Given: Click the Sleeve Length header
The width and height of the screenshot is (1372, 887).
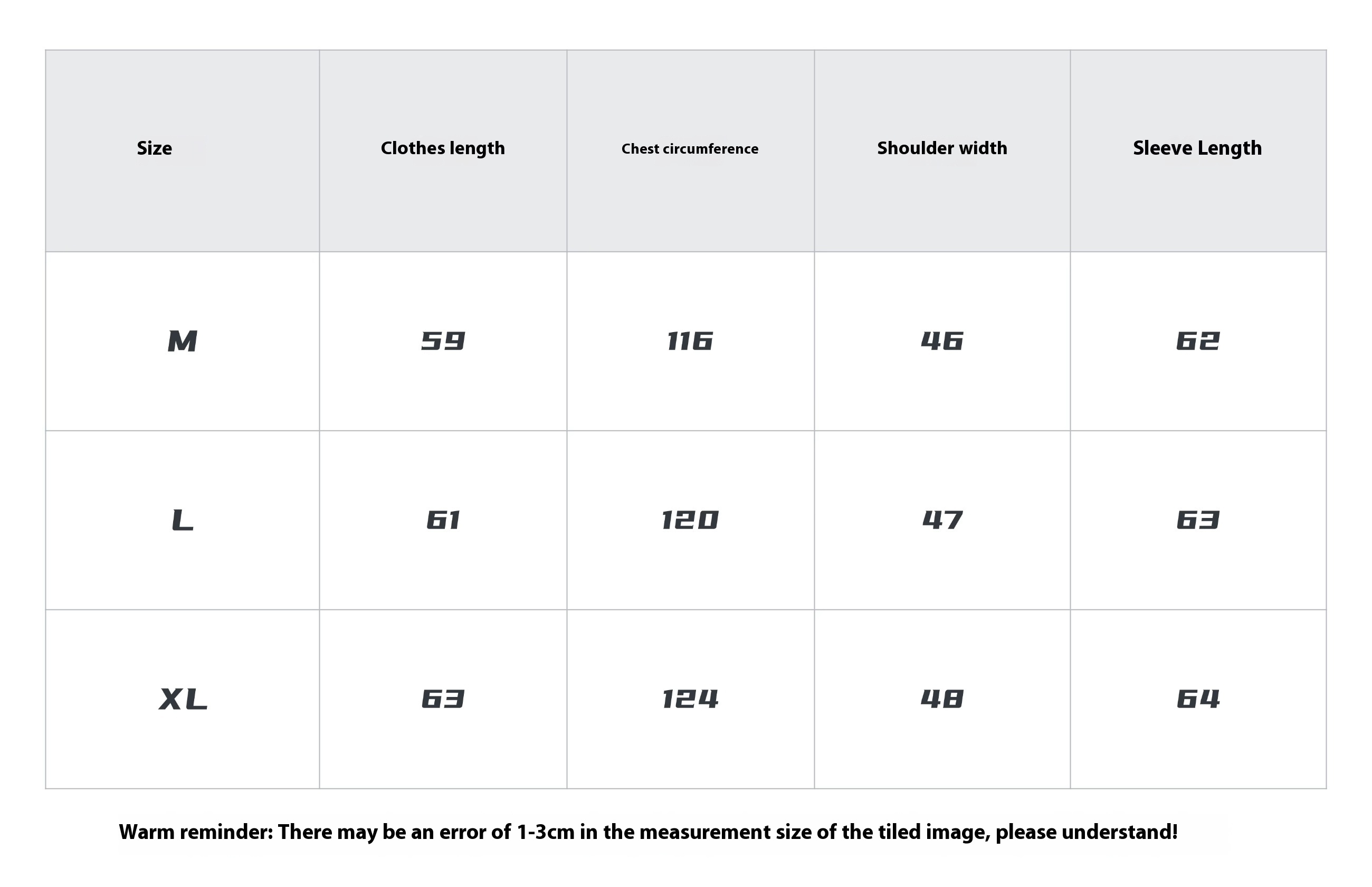Looking at the screenshot, I should pyautogui.click(x=1197, y=148).
